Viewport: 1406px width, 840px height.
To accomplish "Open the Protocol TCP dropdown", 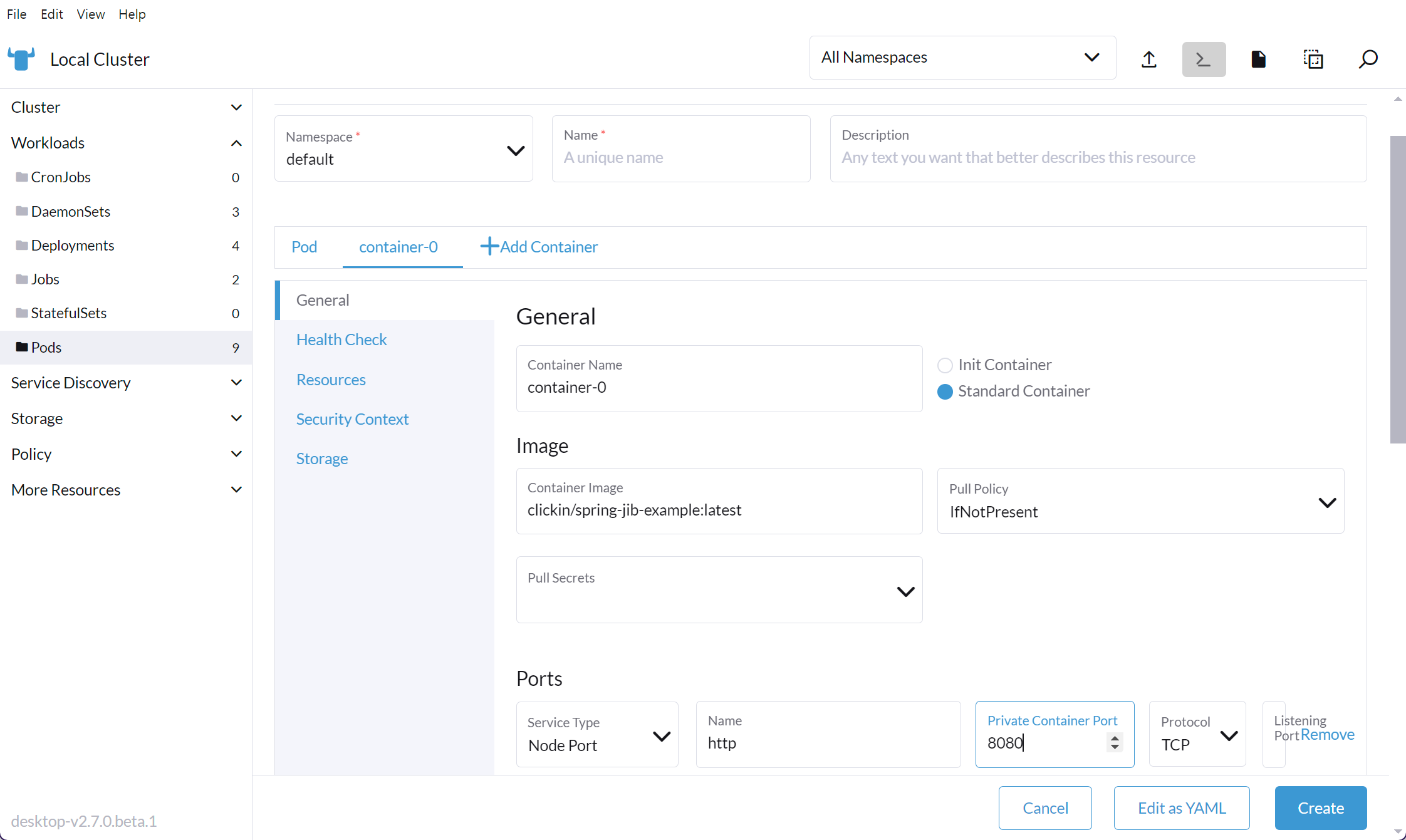I will coord(1197,734).
